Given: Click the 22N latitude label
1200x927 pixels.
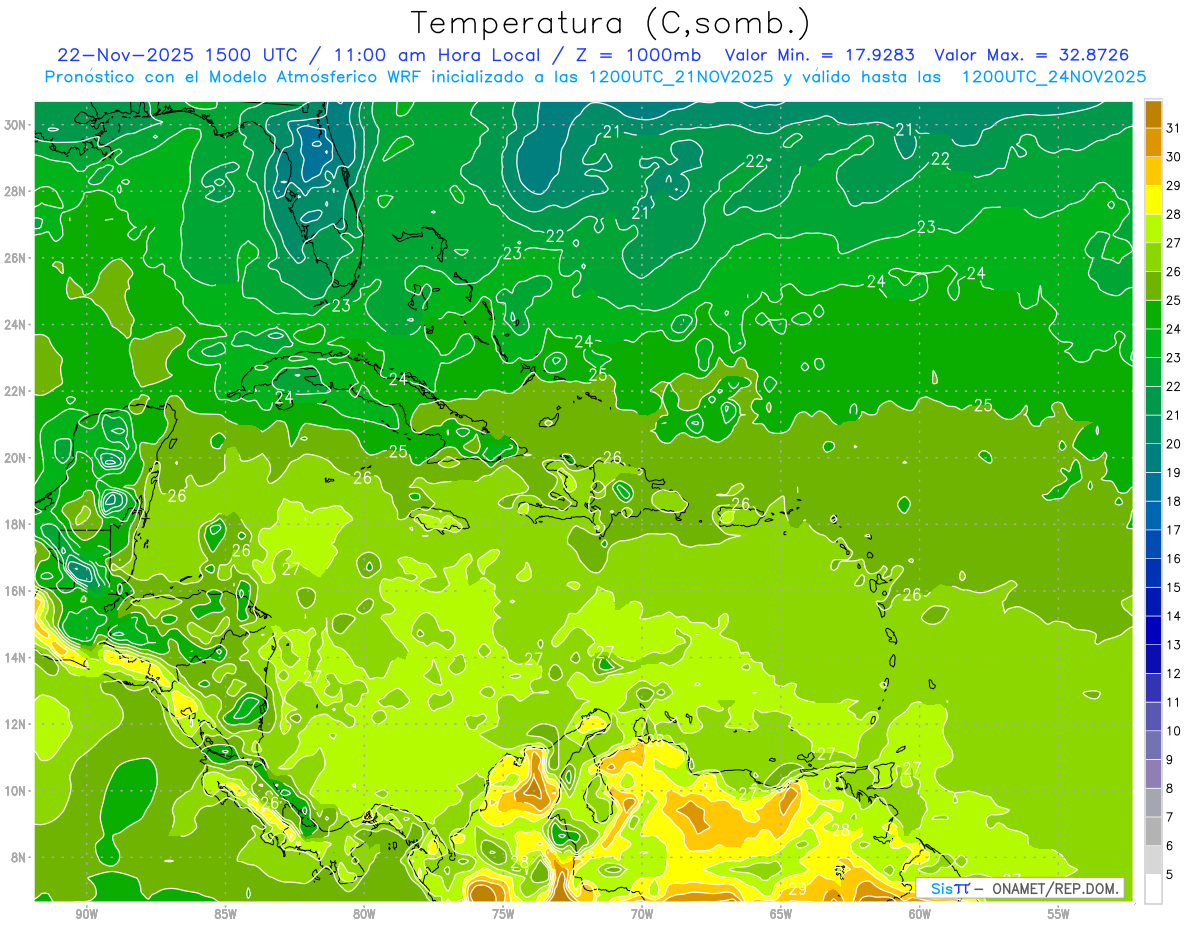Looking at the screenshot, I should [15, 391].
